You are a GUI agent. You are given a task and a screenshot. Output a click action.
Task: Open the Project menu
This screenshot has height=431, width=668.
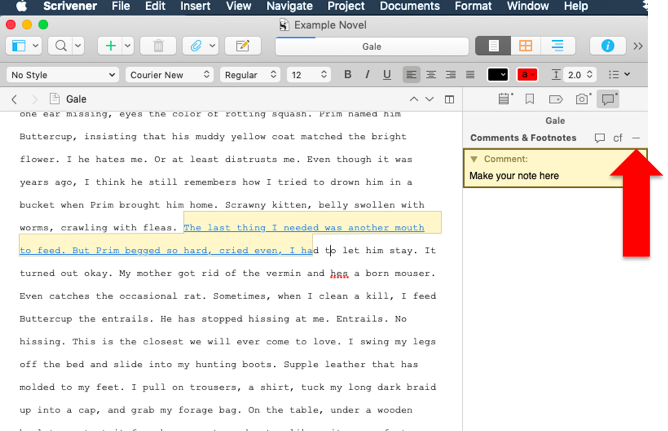pos(346,6)
